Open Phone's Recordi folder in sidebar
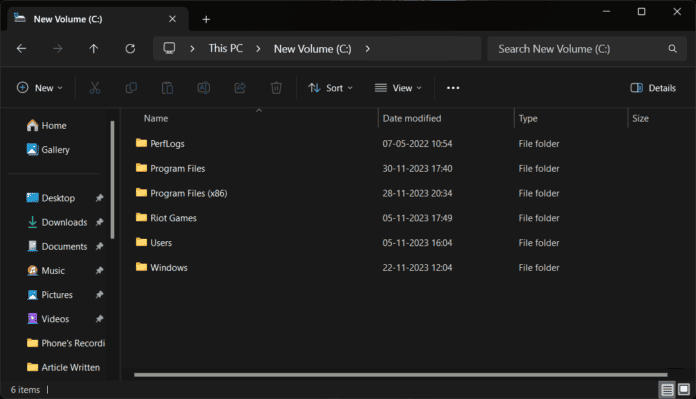 tap(66, 343)
